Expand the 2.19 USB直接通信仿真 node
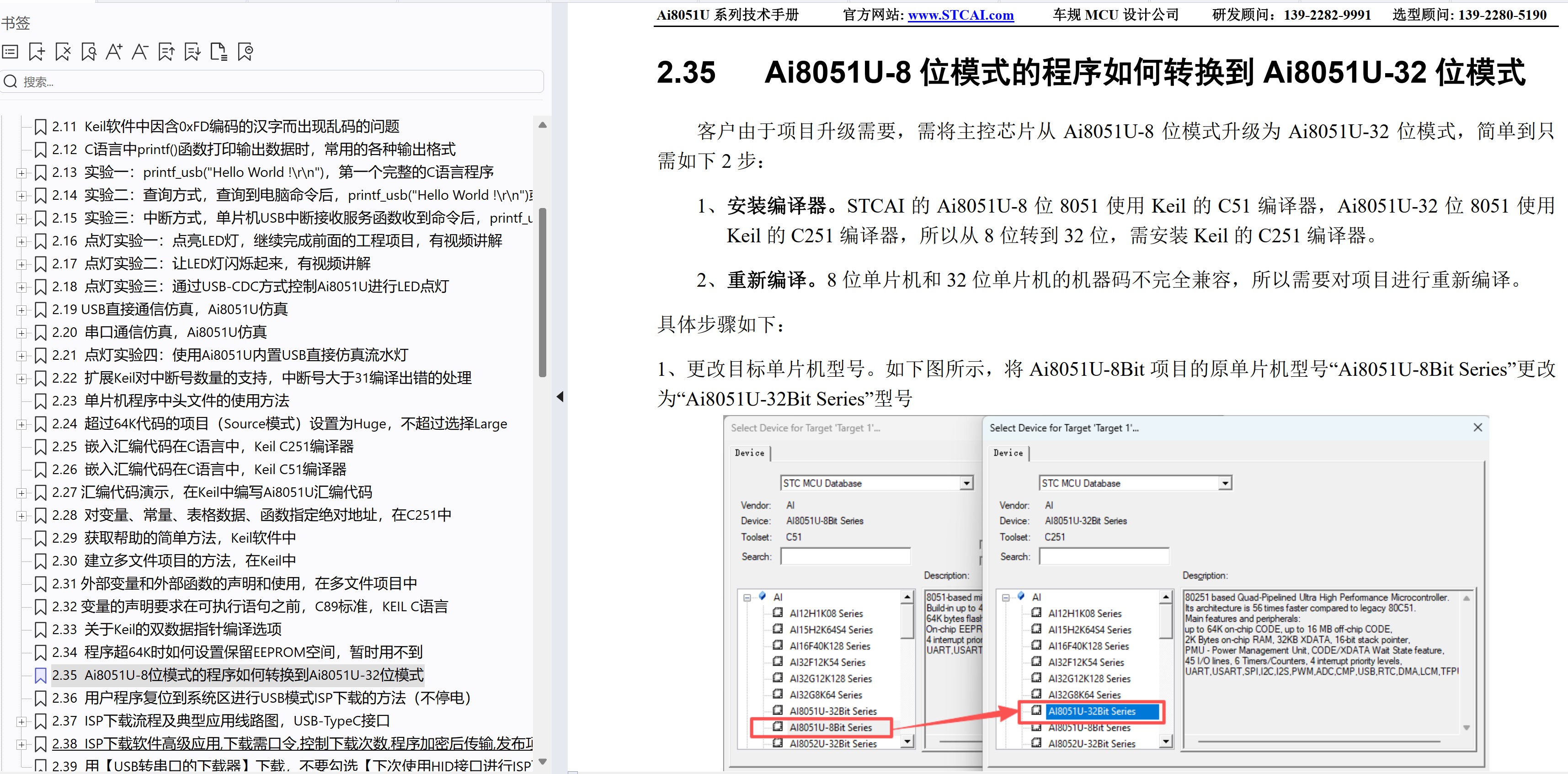 click(22, 310)
